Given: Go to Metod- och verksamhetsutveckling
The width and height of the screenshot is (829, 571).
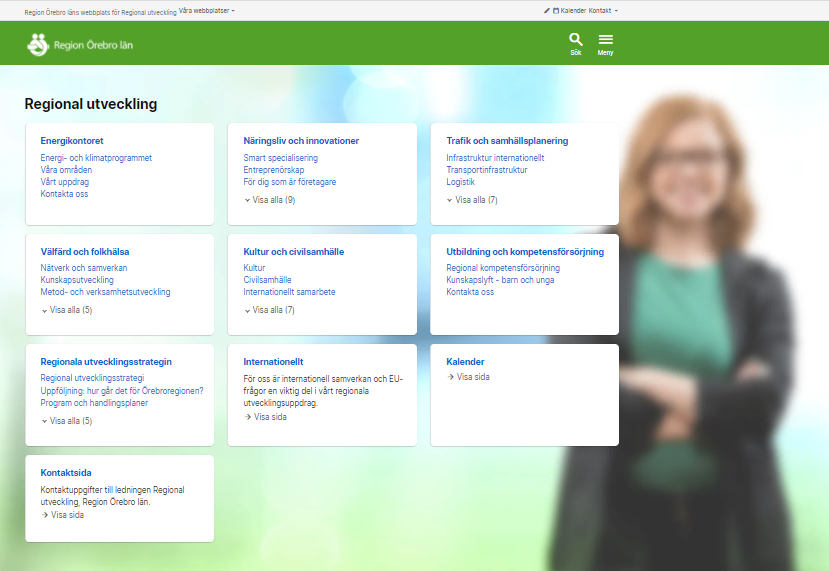Looking at the screenshot, I should coord(106,292).
